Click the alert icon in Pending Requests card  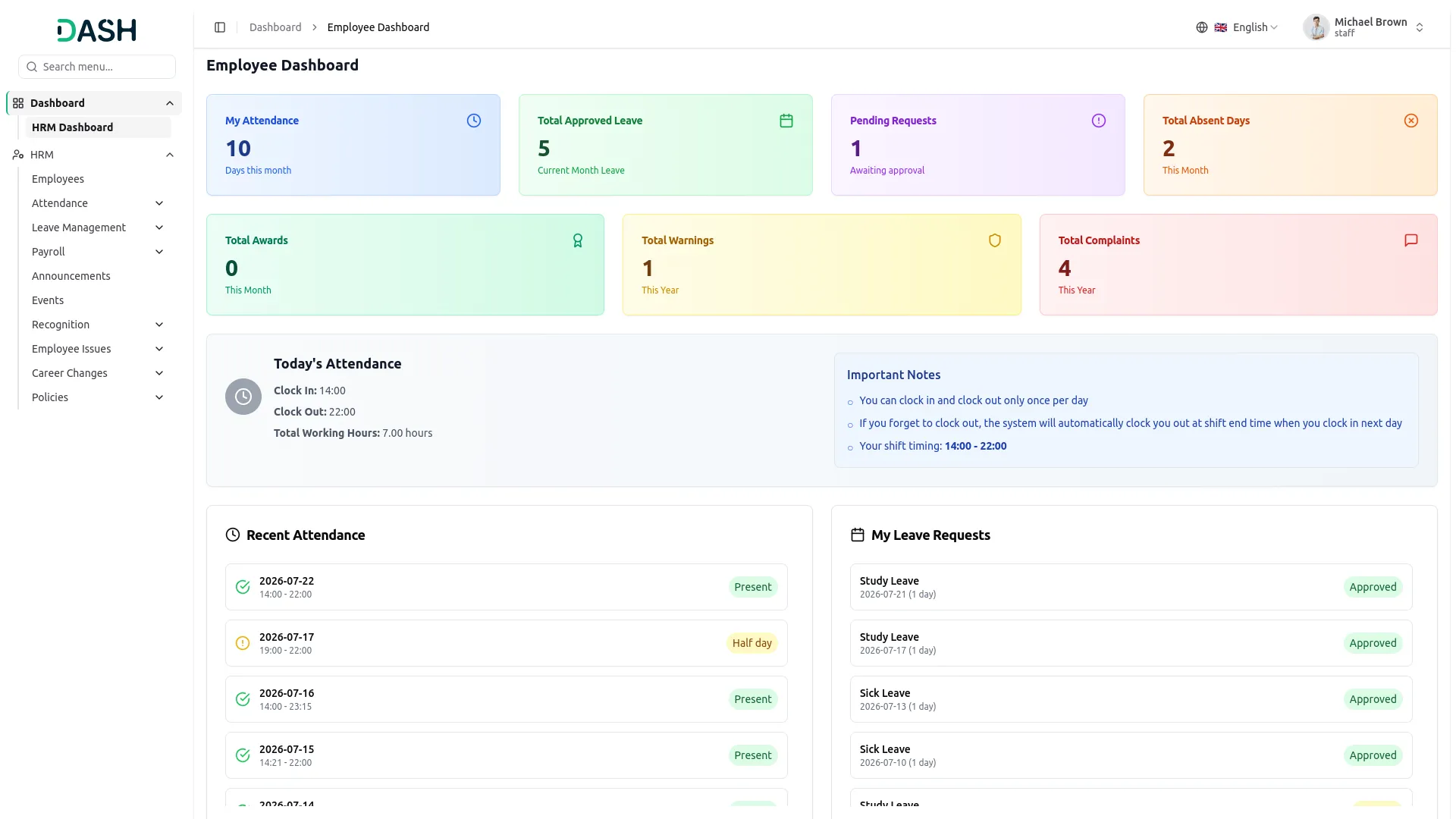(1099, 121)
